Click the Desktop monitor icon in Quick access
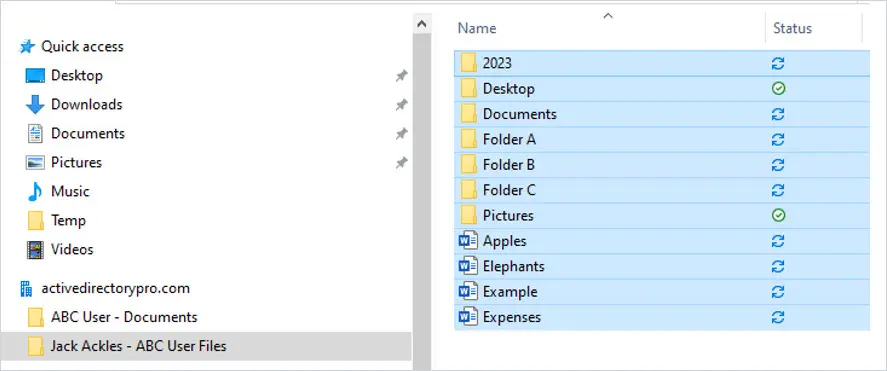The height and width of the screenshot is (371, 887). 35,75
